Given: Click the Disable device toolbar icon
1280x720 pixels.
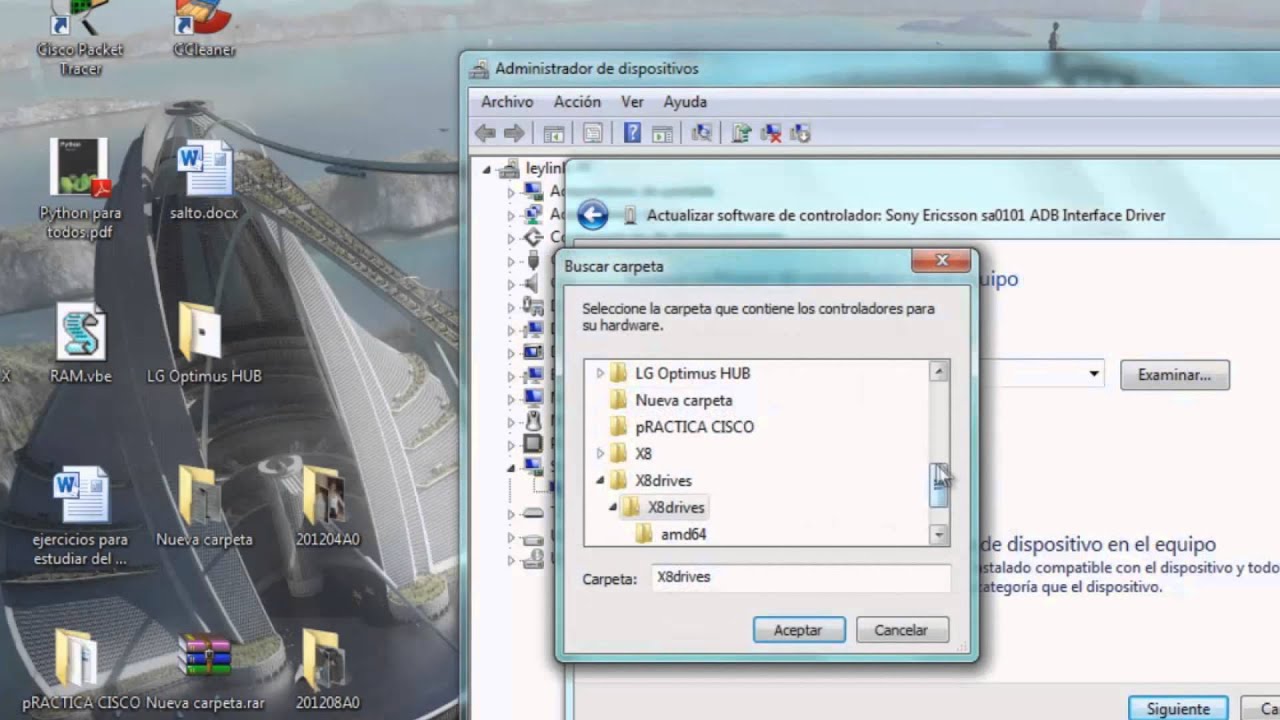Looking at the screenshot, I should [x=799, y=133].
